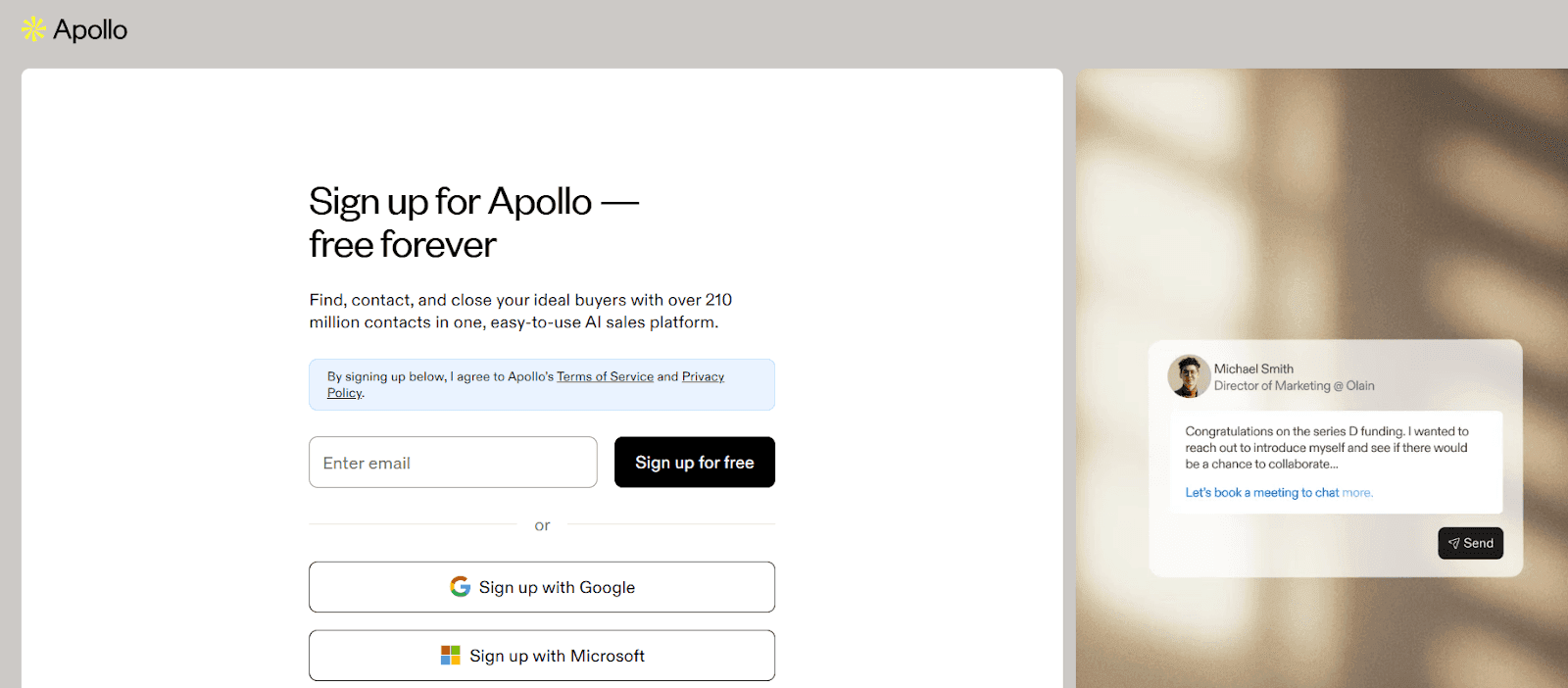Click the "more." text in message
This screenshot has height=688, width=1568.
click(1357, 493)
